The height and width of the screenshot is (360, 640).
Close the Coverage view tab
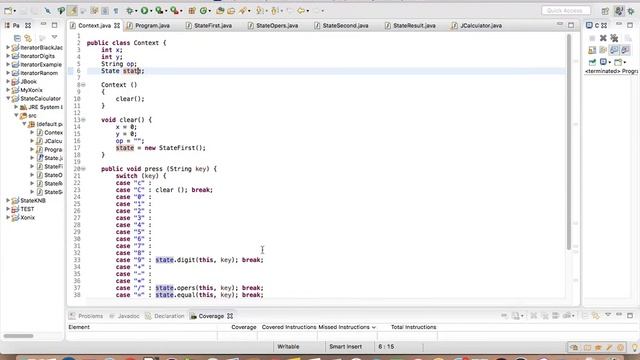(230, 316)
